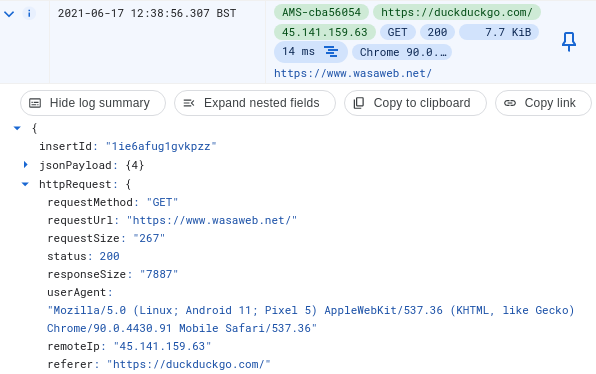Click Copy to clipboard button
This screenshot has height=374, width=596.
(415, 103)
